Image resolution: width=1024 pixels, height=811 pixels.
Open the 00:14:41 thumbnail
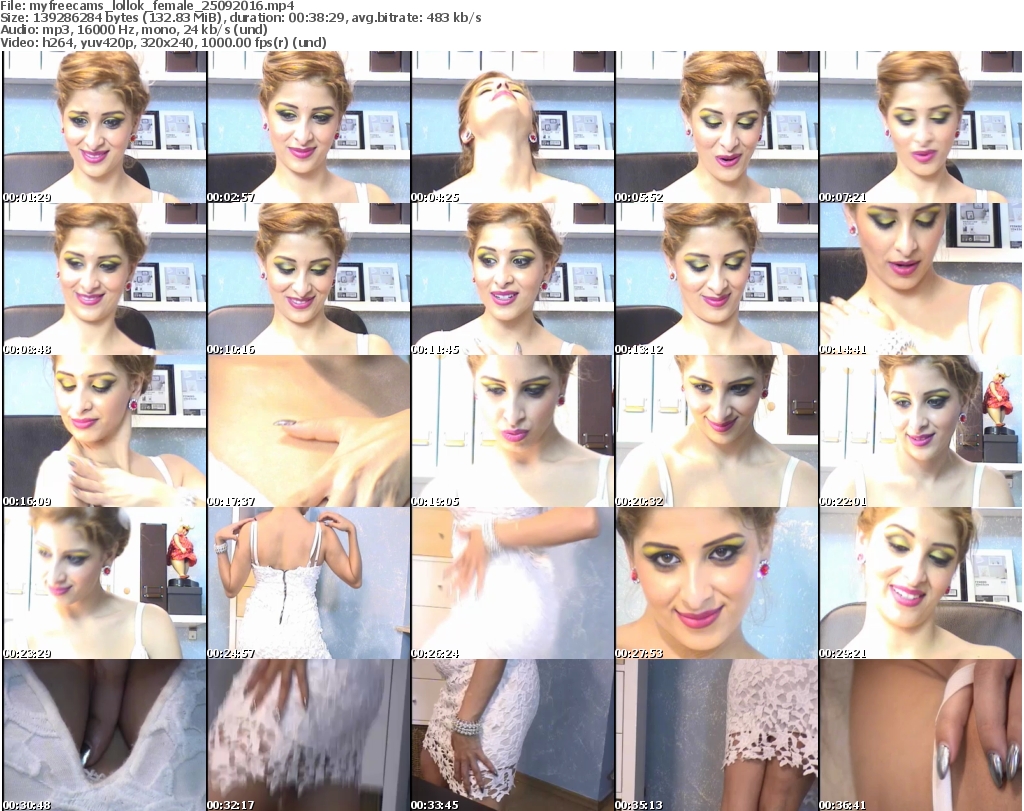coord(920,279)
